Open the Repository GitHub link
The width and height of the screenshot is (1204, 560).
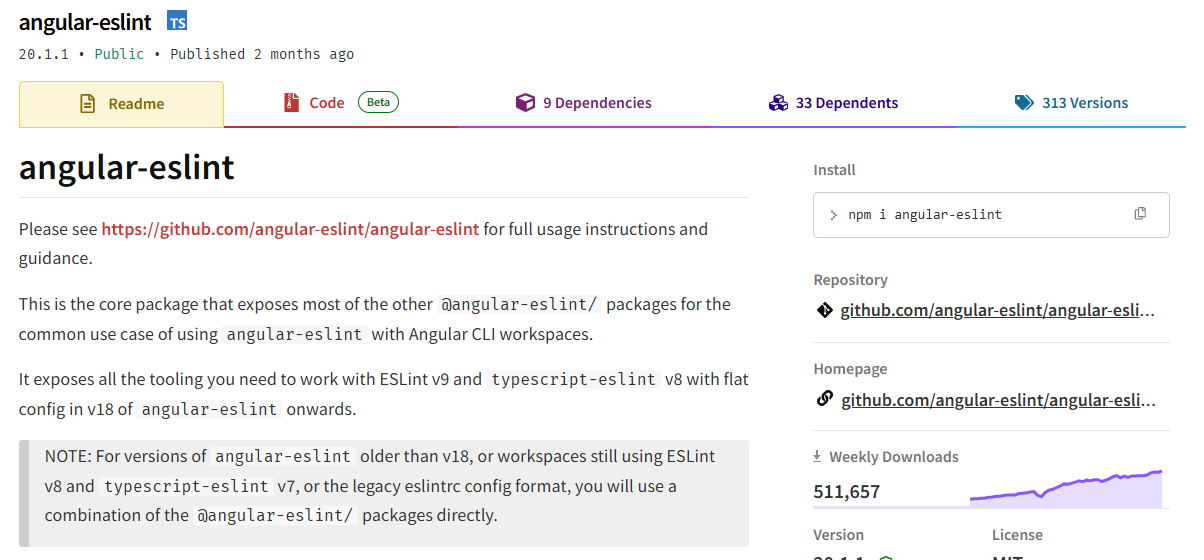[998, 311]
